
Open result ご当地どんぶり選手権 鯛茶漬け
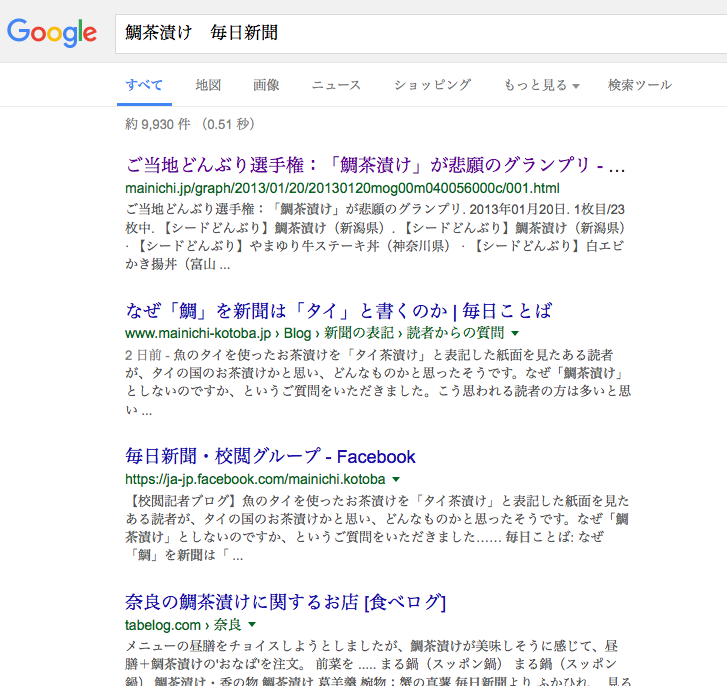click(375, 165)
